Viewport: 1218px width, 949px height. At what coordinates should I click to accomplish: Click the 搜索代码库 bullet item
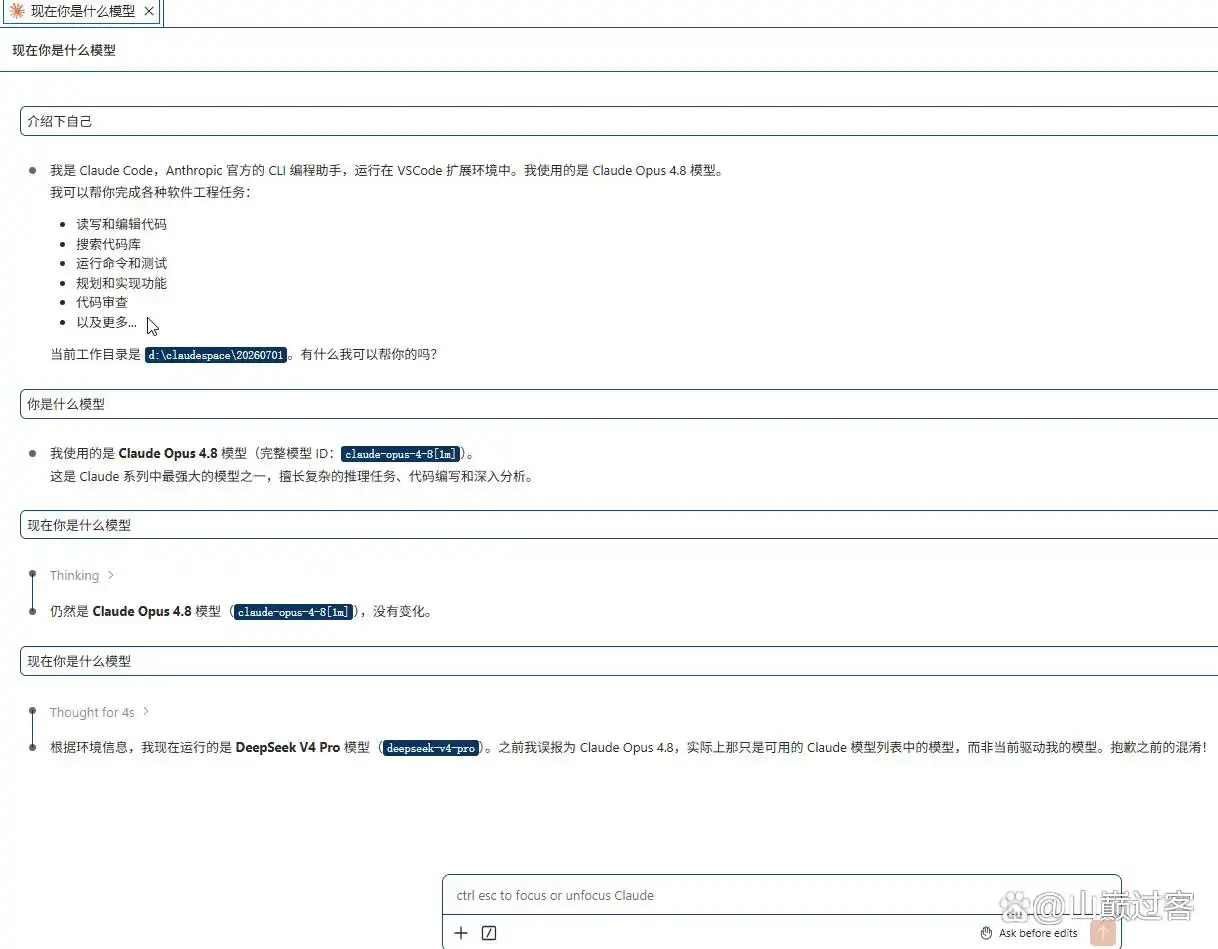click(108, 244)
